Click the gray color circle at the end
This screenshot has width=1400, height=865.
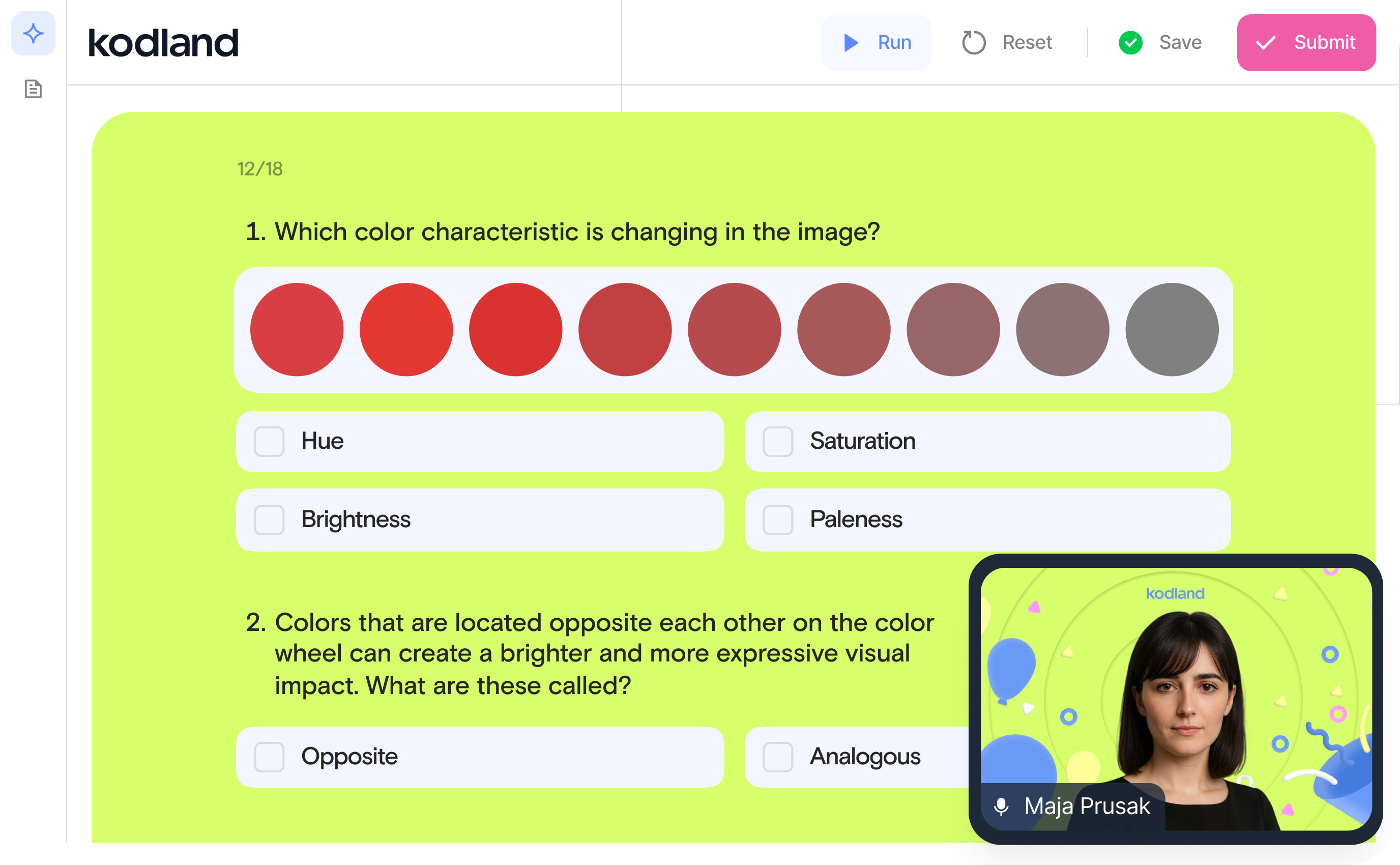click(x=1172, y=330)
